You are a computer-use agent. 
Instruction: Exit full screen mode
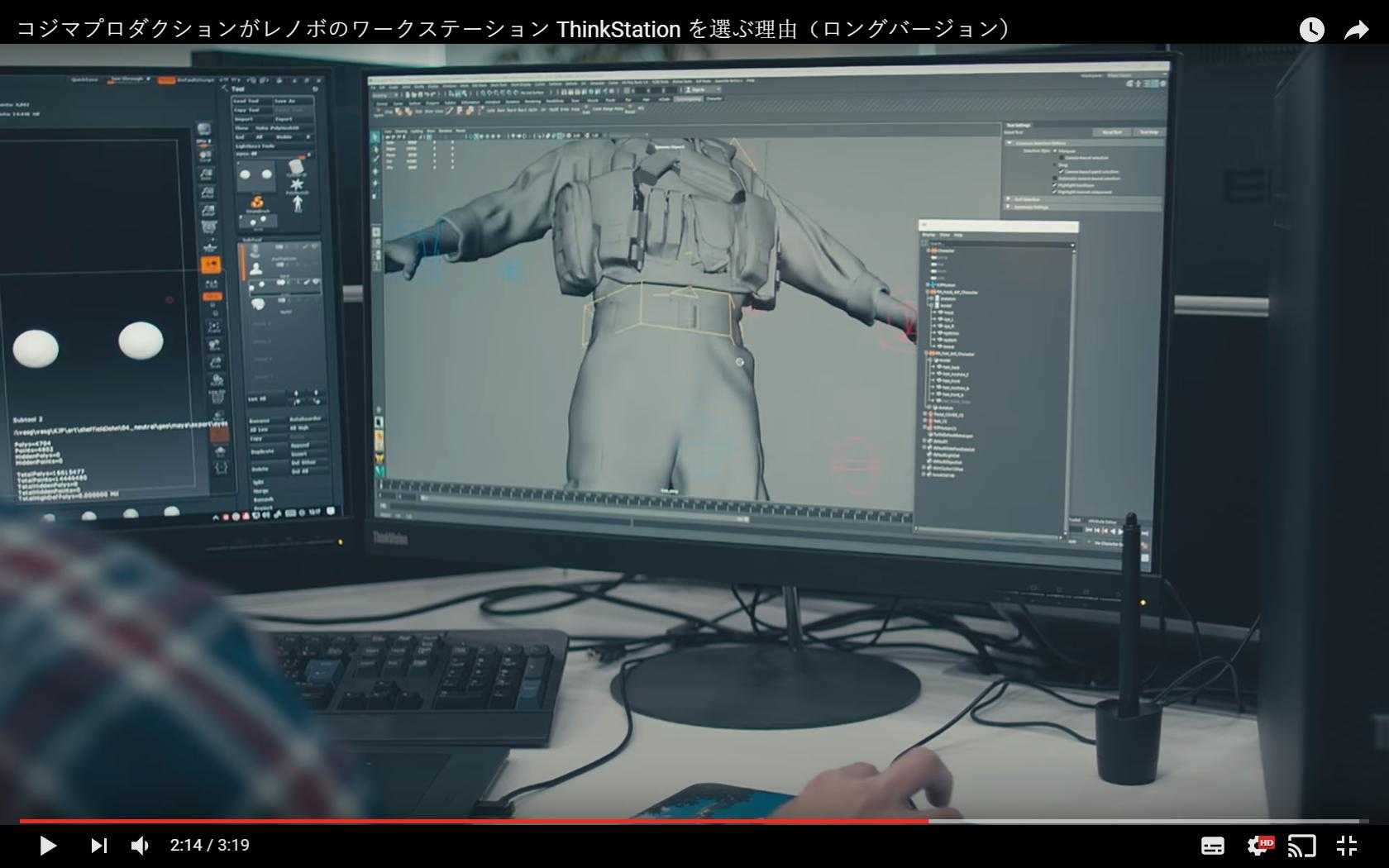pos(1347,845)
